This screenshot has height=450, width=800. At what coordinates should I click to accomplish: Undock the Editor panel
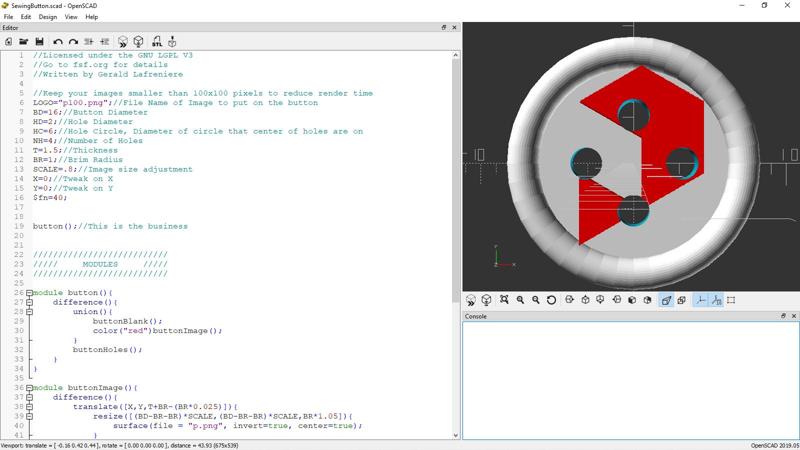click(444, 28)
